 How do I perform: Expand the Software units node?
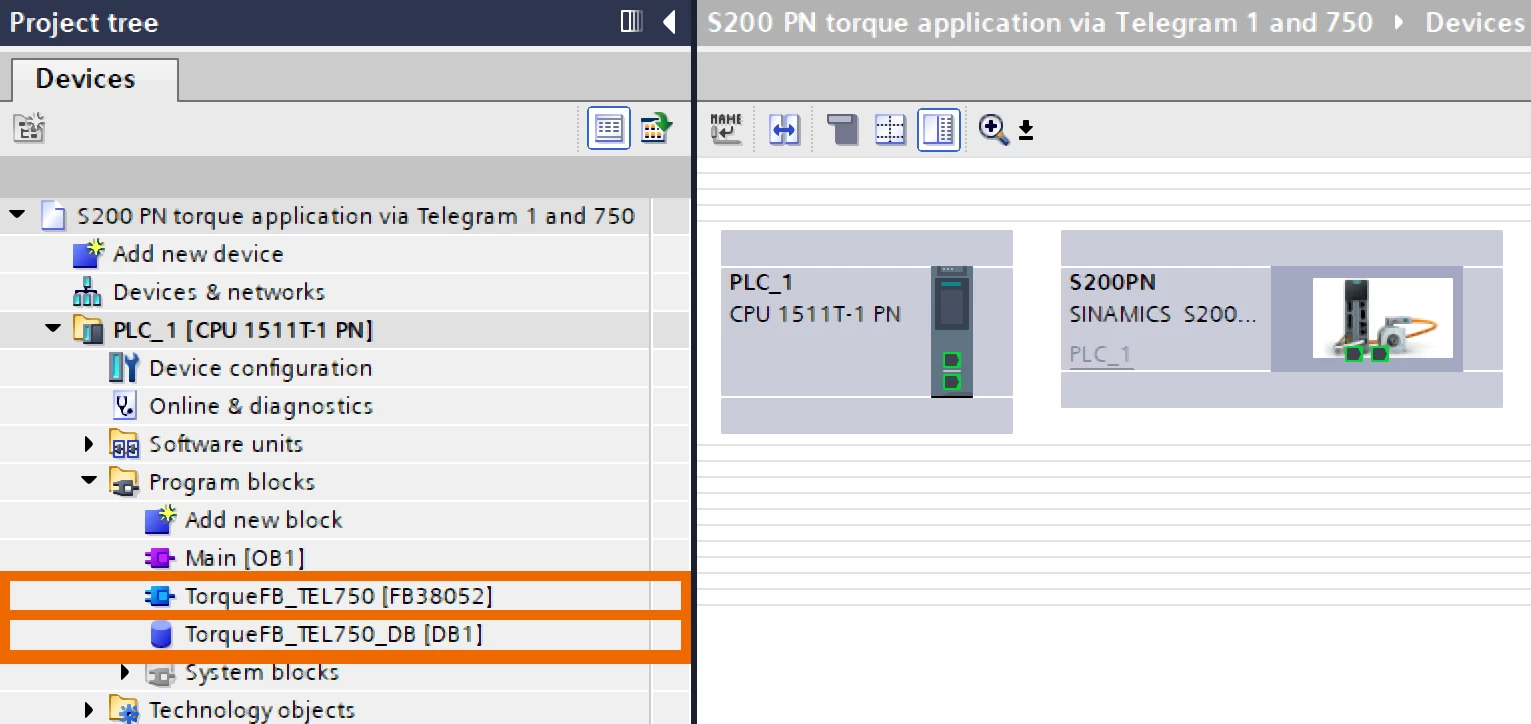(x=89, y=444)
